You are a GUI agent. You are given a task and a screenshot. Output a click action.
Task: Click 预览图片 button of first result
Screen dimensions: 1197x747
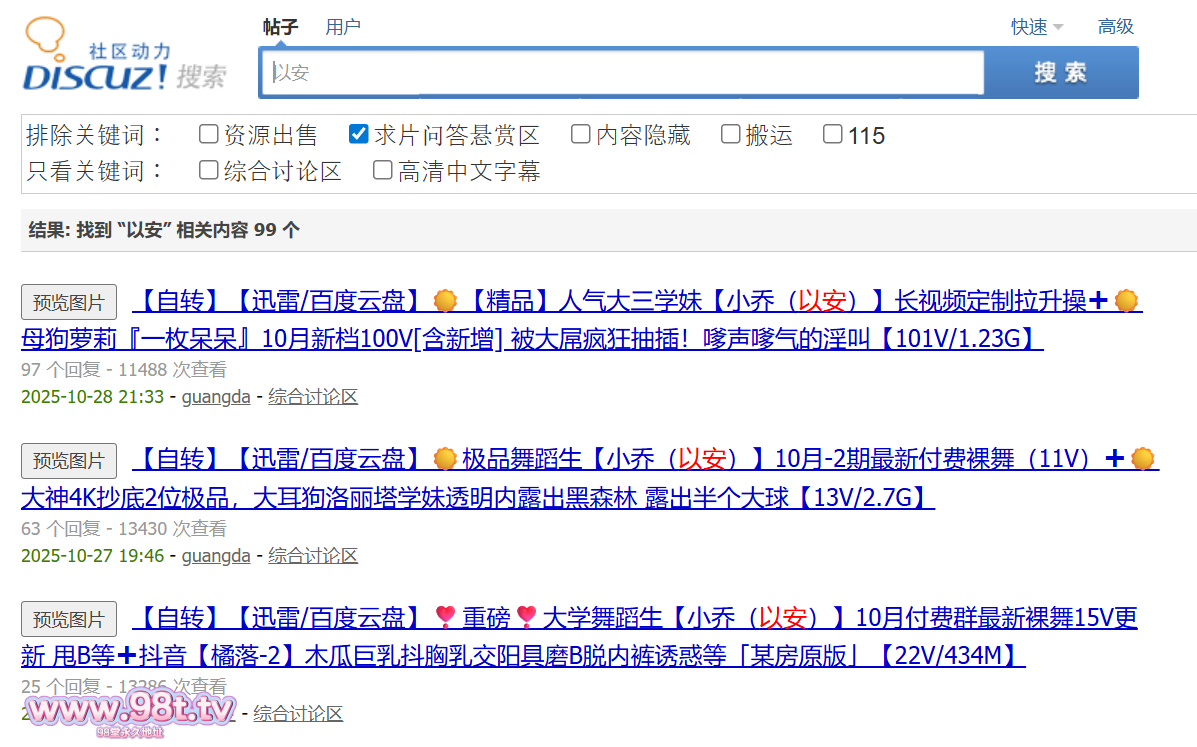(x=69, y=302)
